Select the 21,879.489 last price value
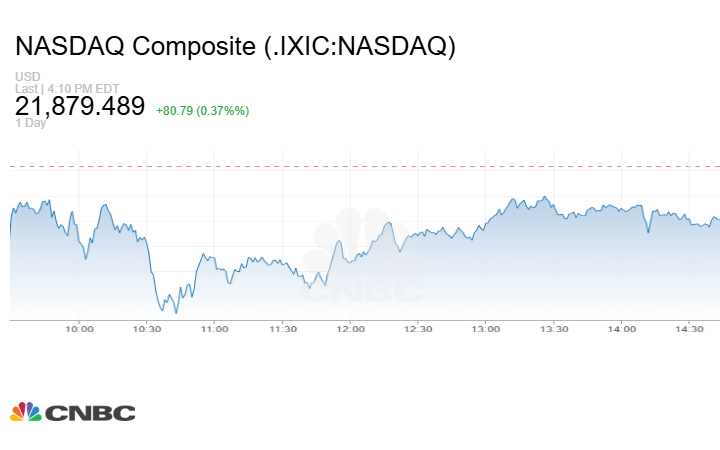 [80, 106]
